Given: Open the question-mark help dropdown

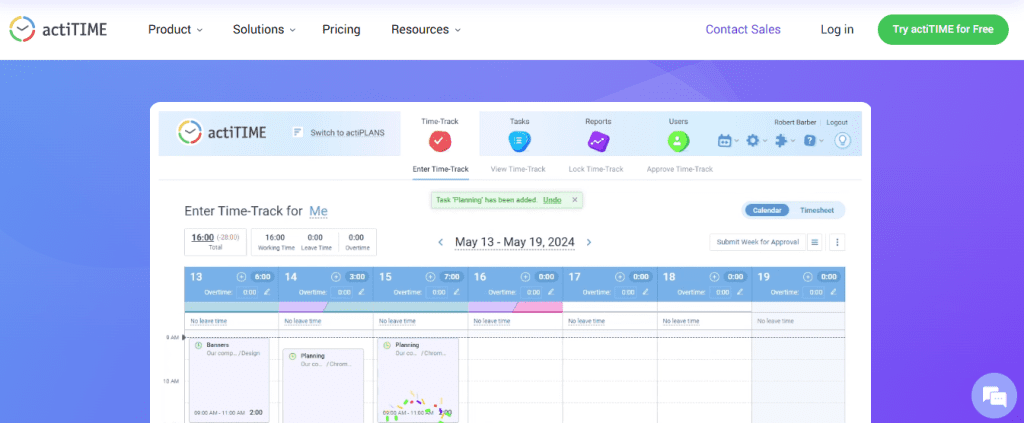Looking at the screenshot, I should [813, 140].
